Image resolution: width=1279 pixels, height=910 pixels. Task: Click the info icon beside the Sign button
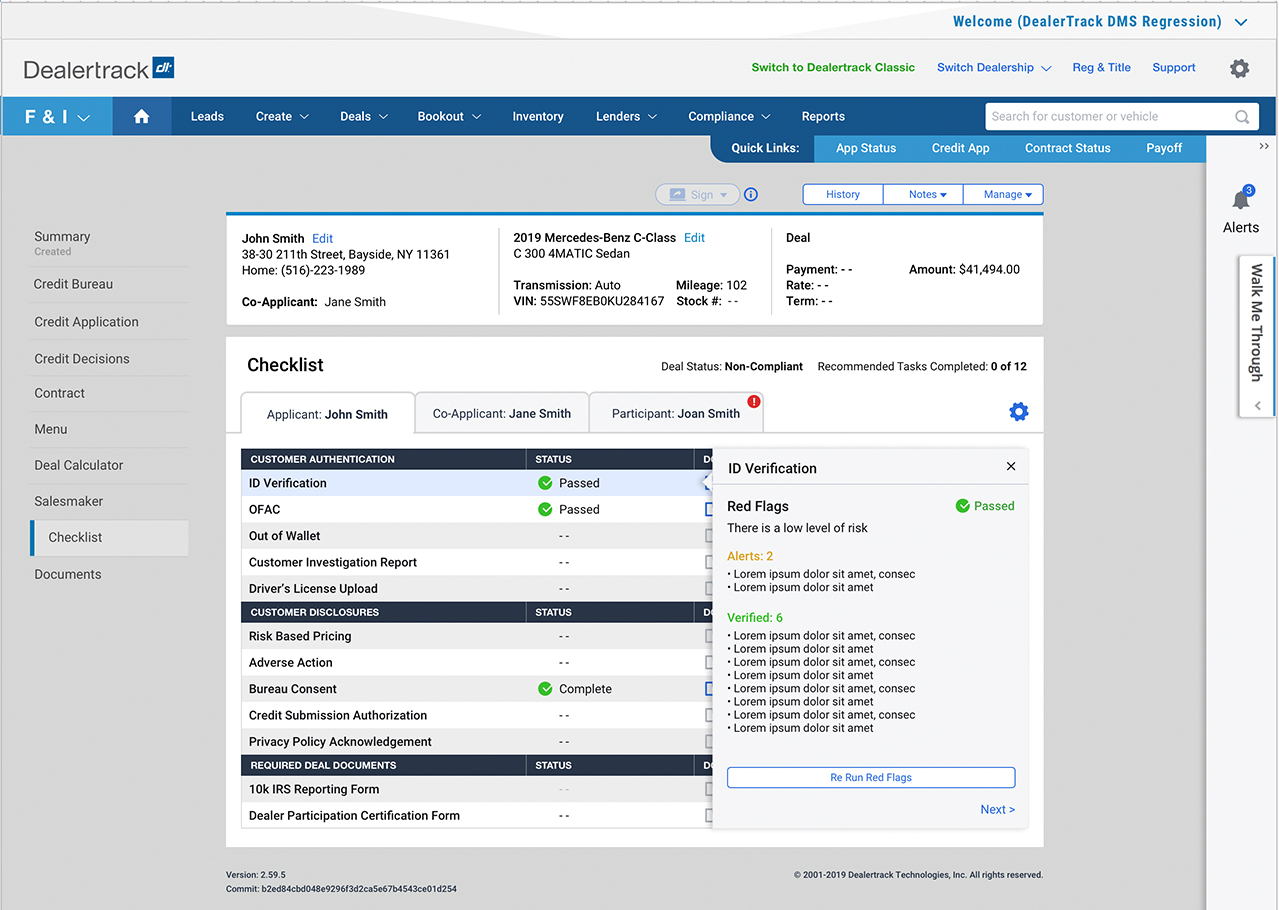coord(751,195)
